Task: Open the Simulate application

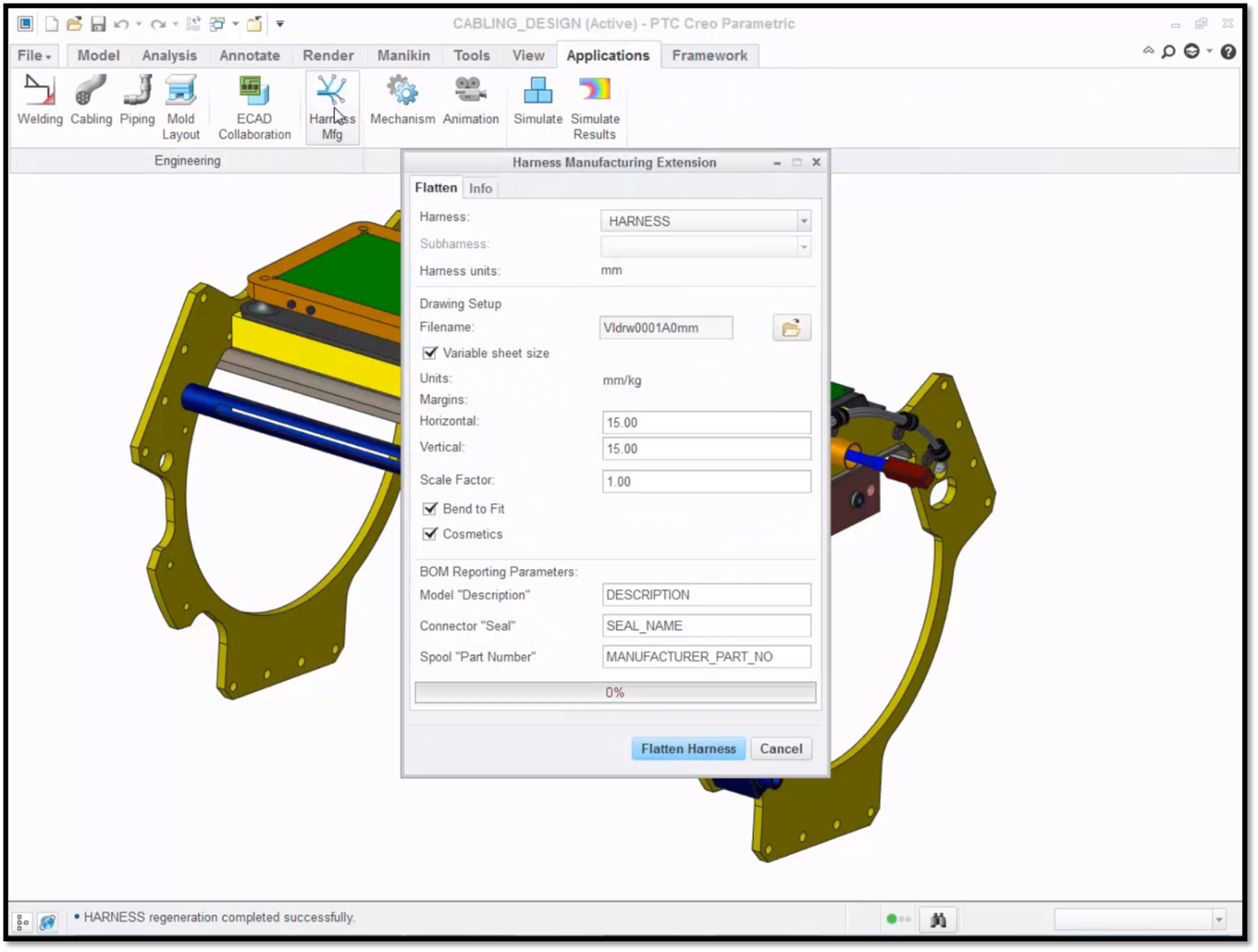Action: (x=538, y=101)
